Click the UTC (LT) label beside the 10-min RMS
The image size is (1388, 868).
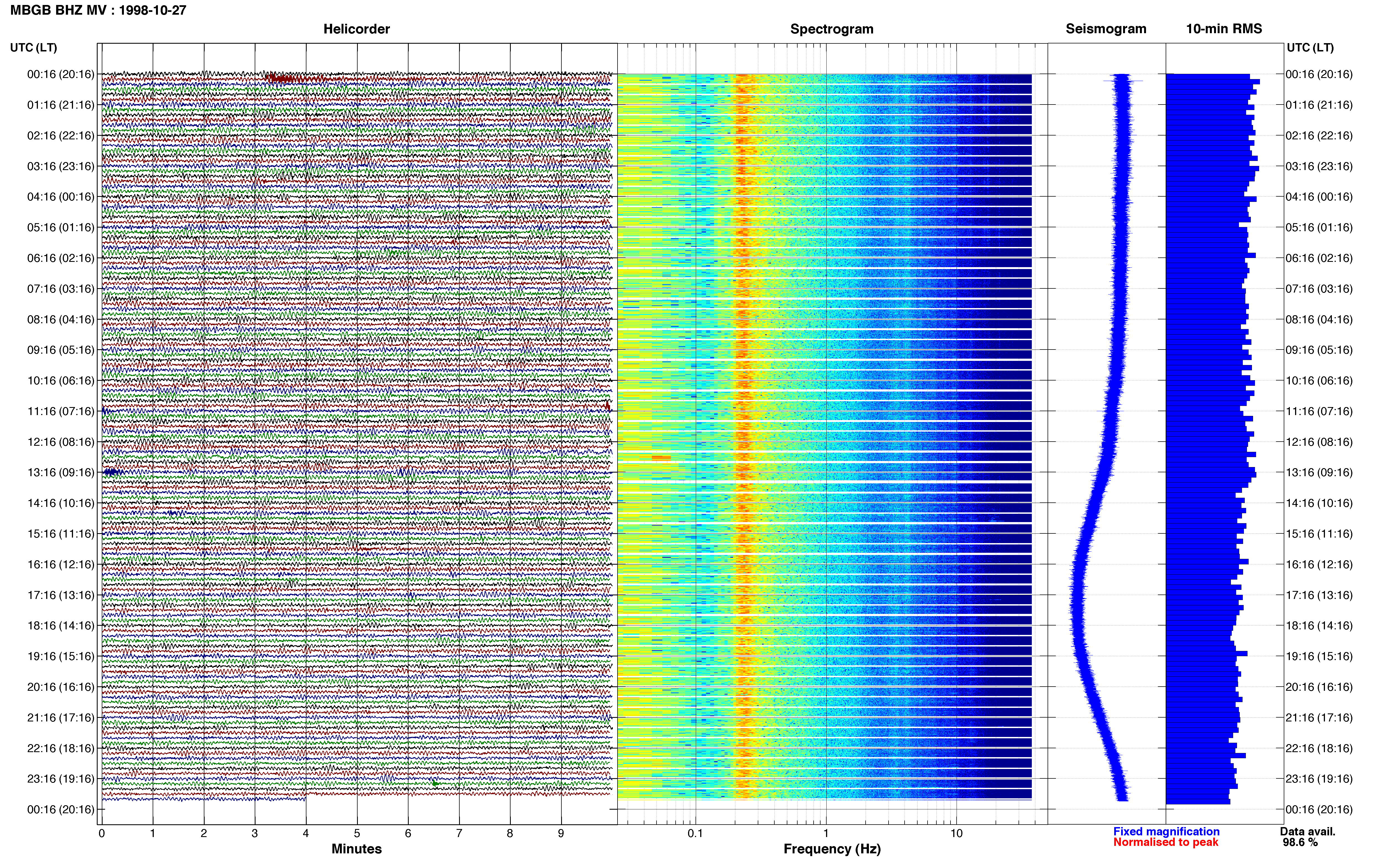[1310, 48]
